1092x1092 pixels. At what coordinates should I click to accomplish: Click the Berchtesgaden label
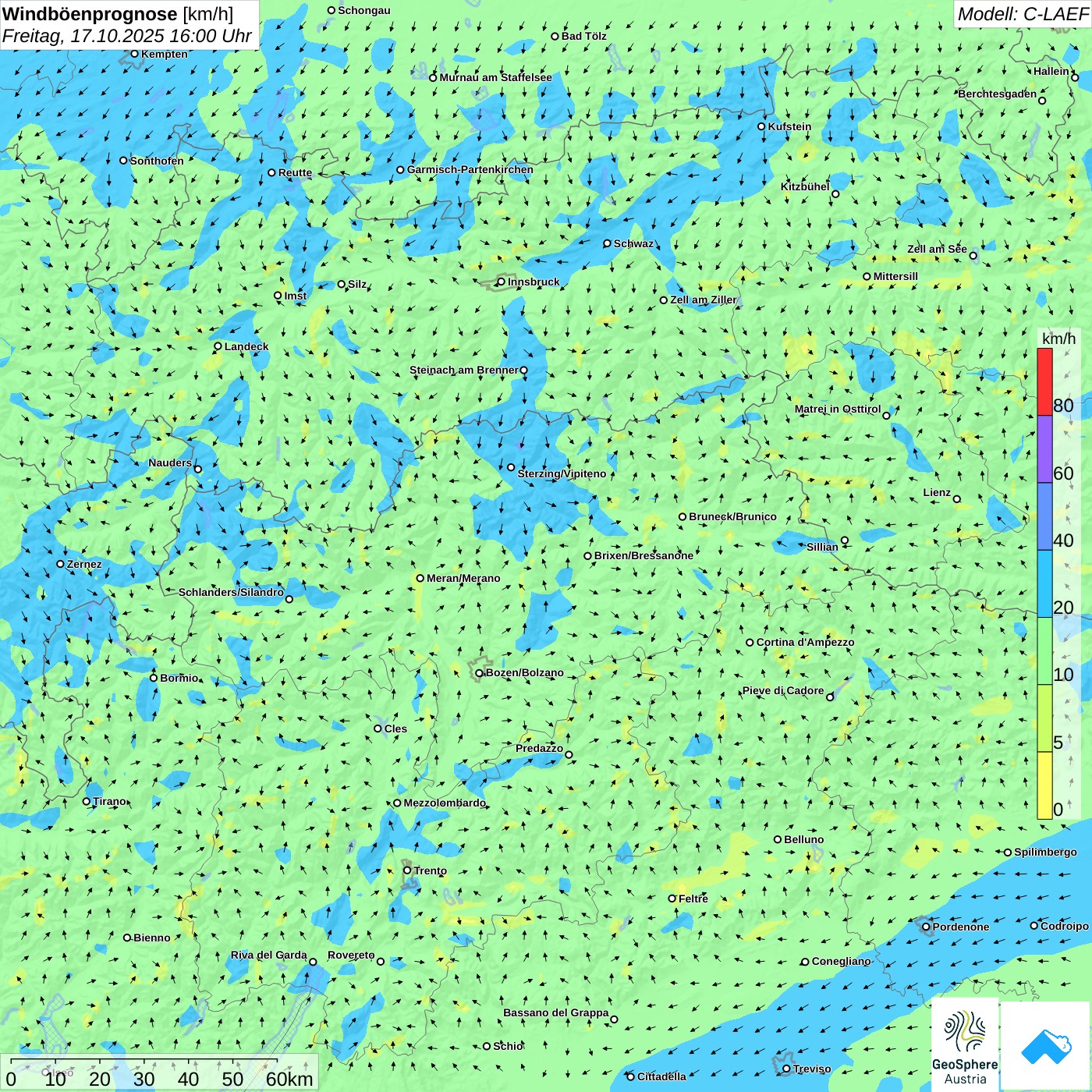point(998,94)
